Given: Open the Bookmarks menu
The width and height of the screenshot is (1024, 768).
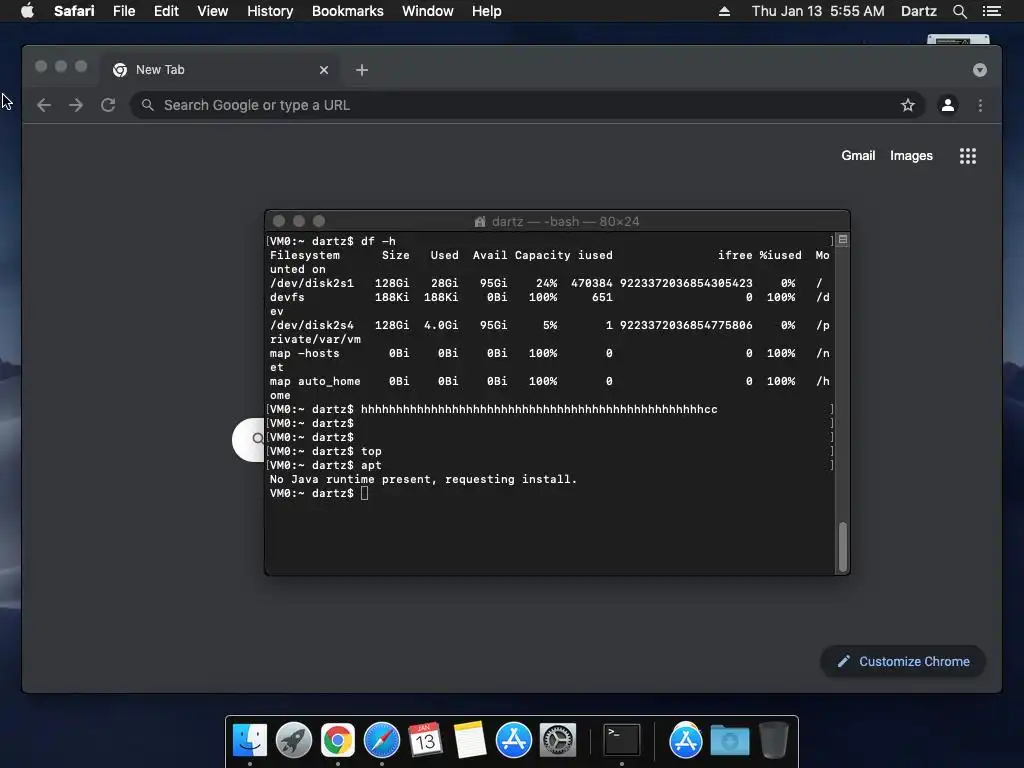Looking at the screenshot, I should tap(347, 11).
